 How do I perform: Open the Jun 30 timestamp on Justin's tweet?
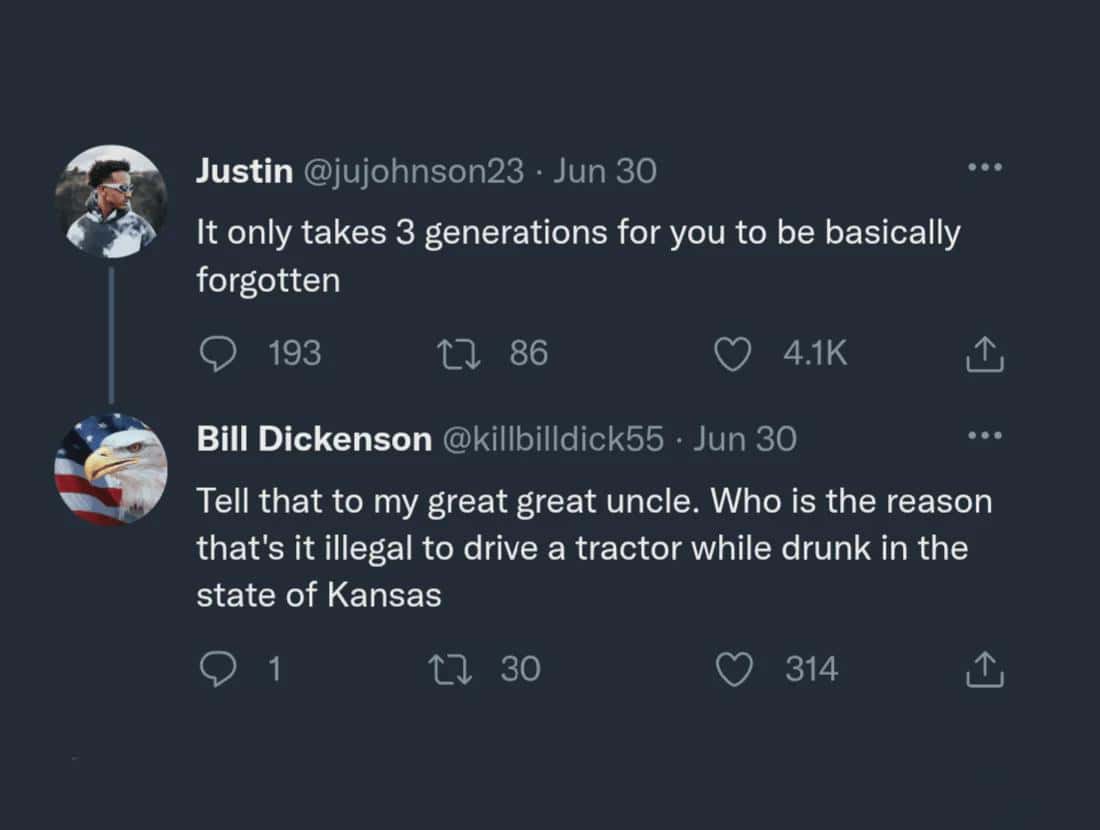tap(604, 171)
